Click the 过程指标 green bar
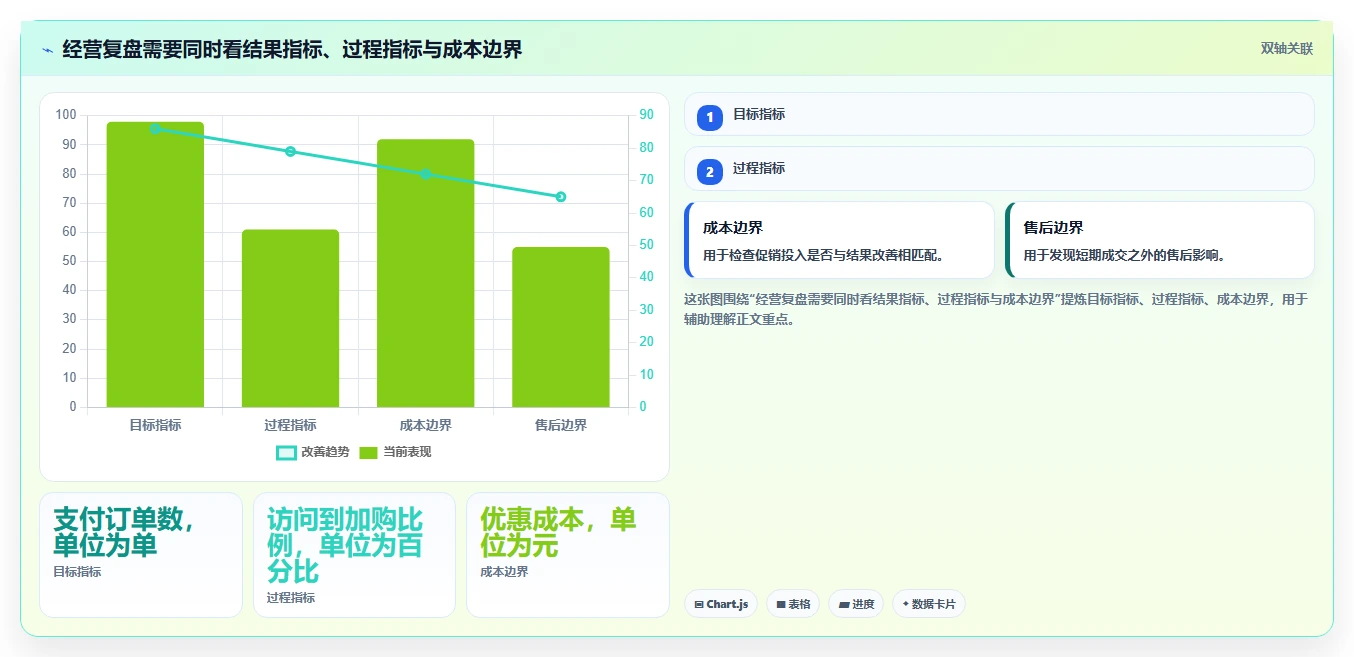This screenshot has height=657, width=1354. [x=290, y=318]
